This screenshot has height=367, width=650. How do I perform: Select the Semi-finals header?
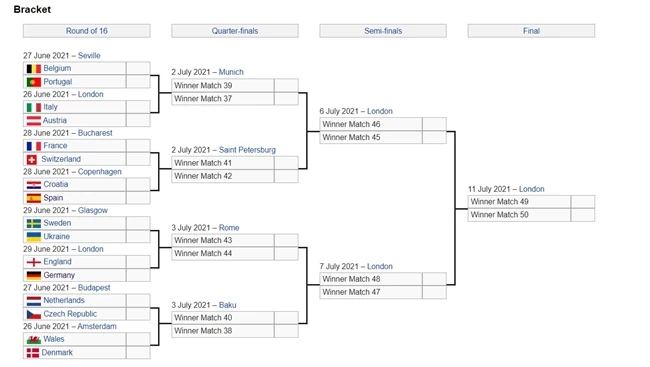point(383,31)
